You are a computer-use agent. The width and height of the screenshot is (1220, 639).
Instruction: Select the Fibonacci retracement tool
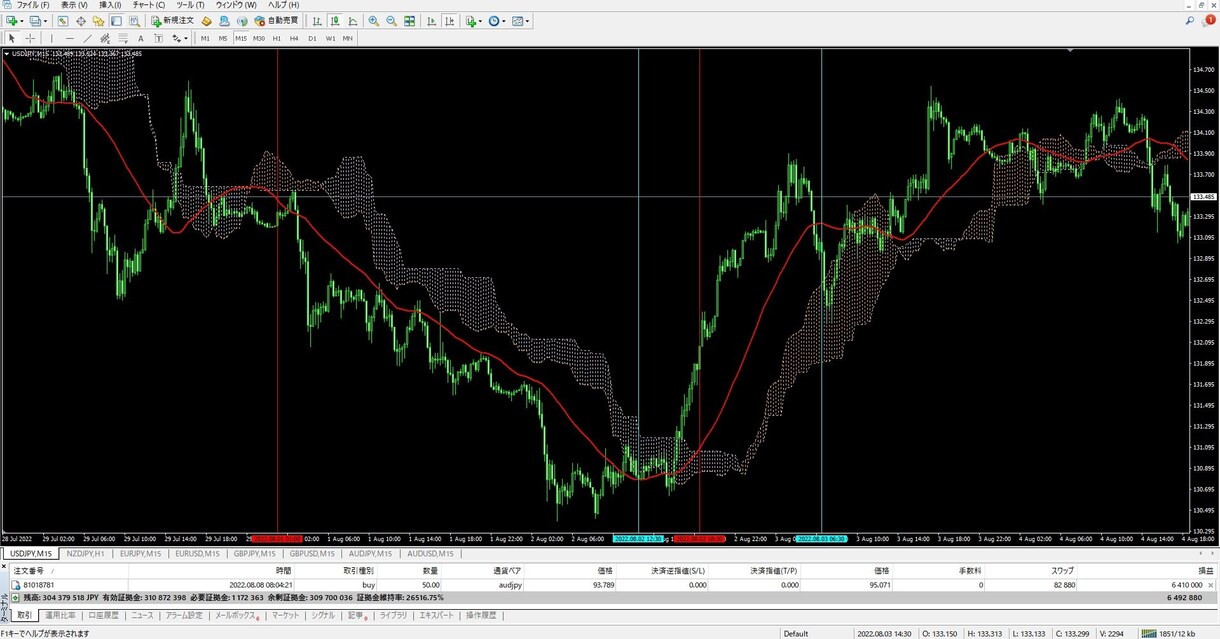(122, 38)
